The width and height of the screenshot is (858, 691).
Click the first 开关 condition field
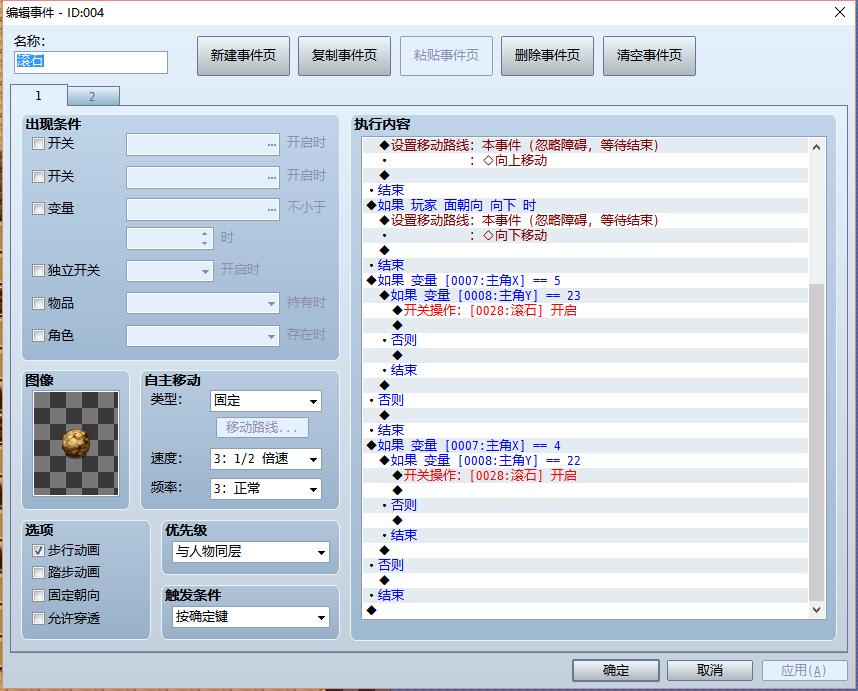203,145
